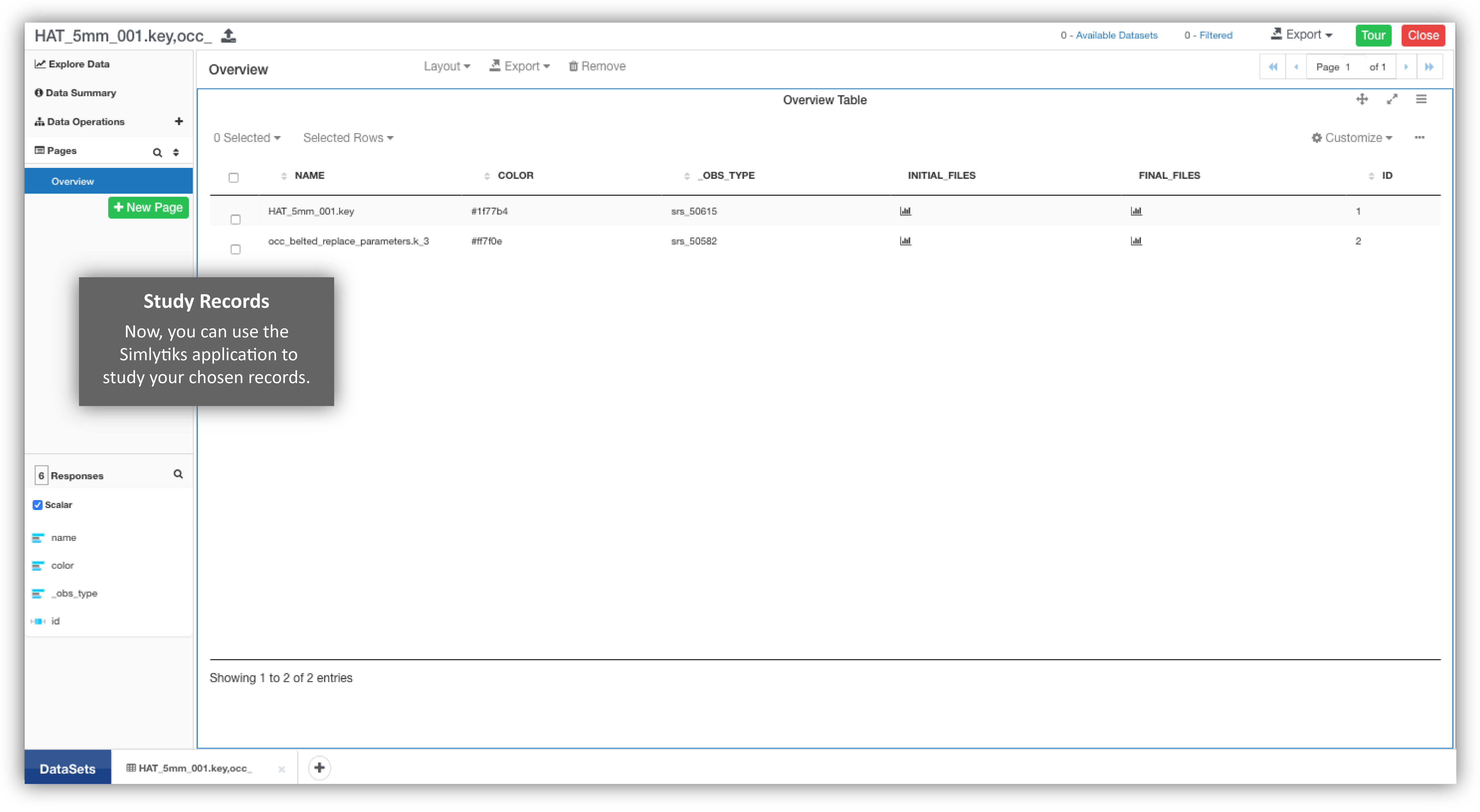This screenshot has width=1480, height=812.
Task: Click the srs_50615 cell
Action: pos(694,211)
